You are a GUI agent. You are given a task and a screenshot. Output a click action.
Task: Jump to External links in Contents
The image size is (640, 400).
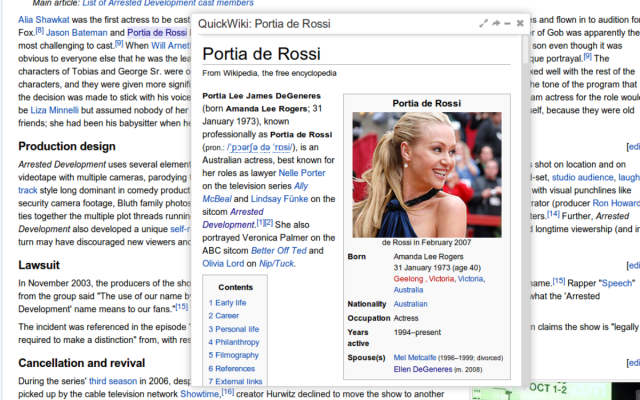point(235,382)
